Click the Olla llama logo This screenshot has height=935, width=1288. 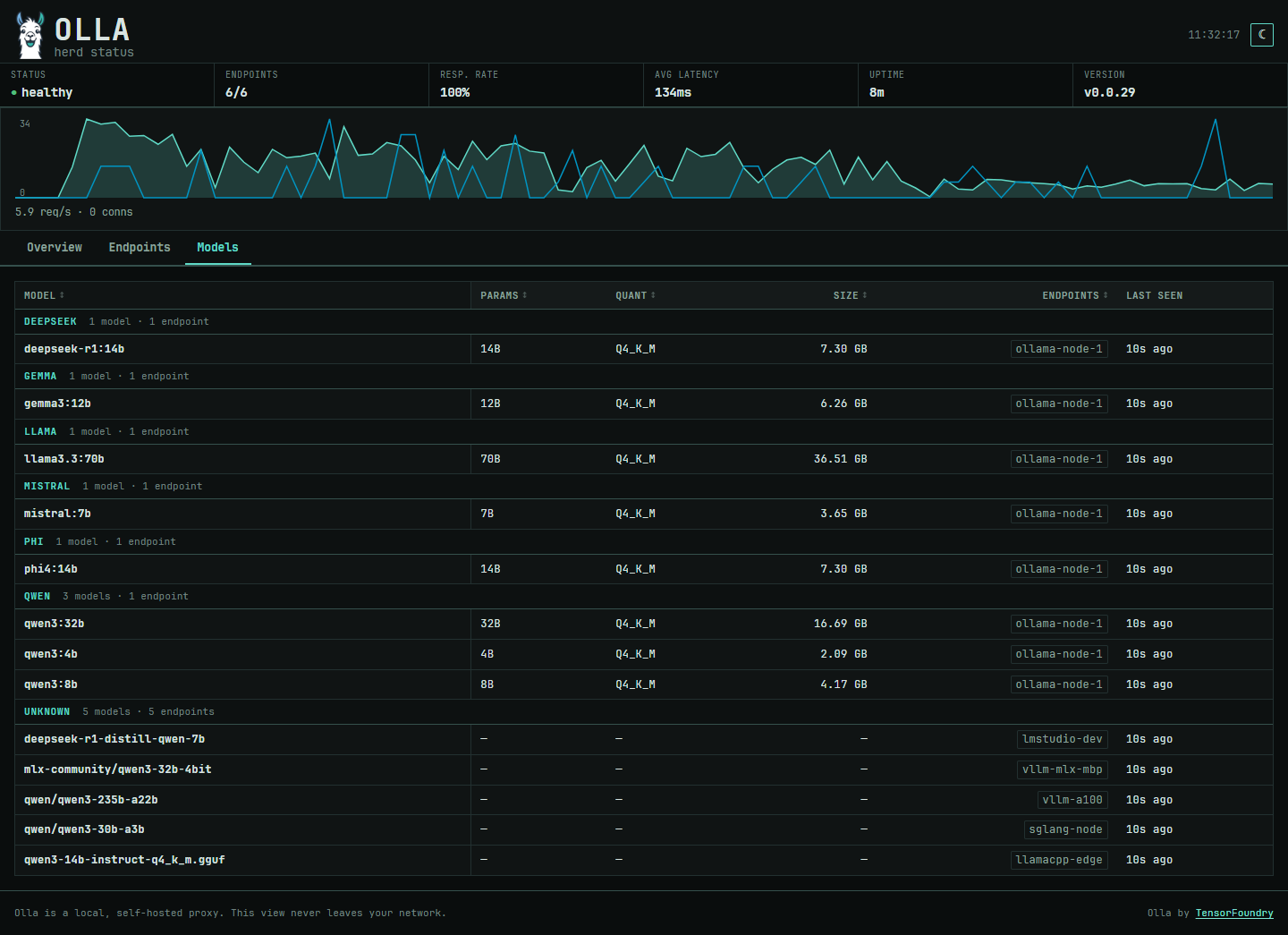30,36
